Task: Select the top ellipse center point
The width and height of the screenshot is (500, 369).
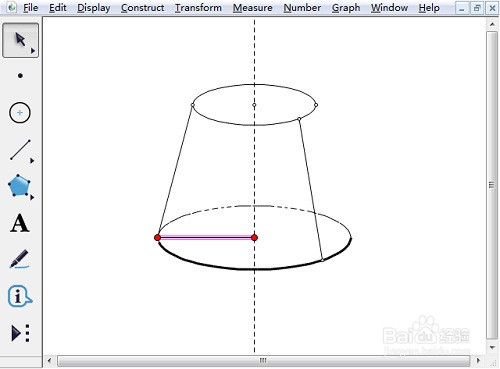Action: [254, 105]
